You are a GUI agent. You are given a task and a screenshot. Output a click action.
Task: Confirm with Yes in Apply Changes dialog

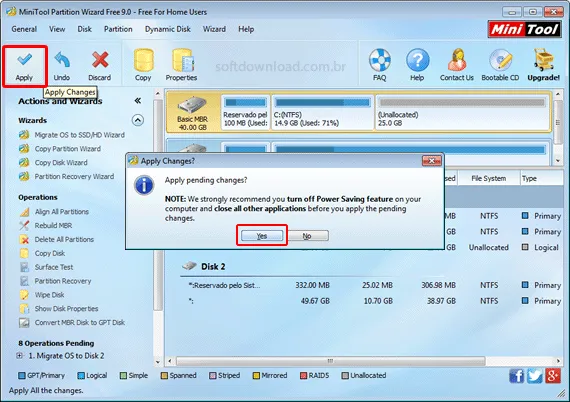[x=262, y=236]
